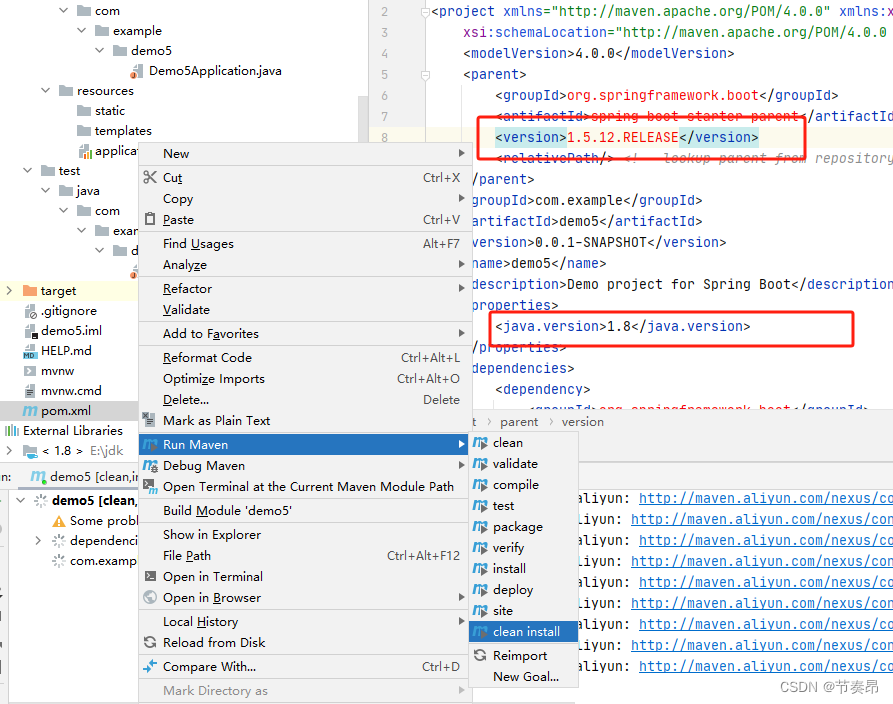Click the Maven icon beside verify goal
Screen dimensions: 893x704
[x=480, y=547]
